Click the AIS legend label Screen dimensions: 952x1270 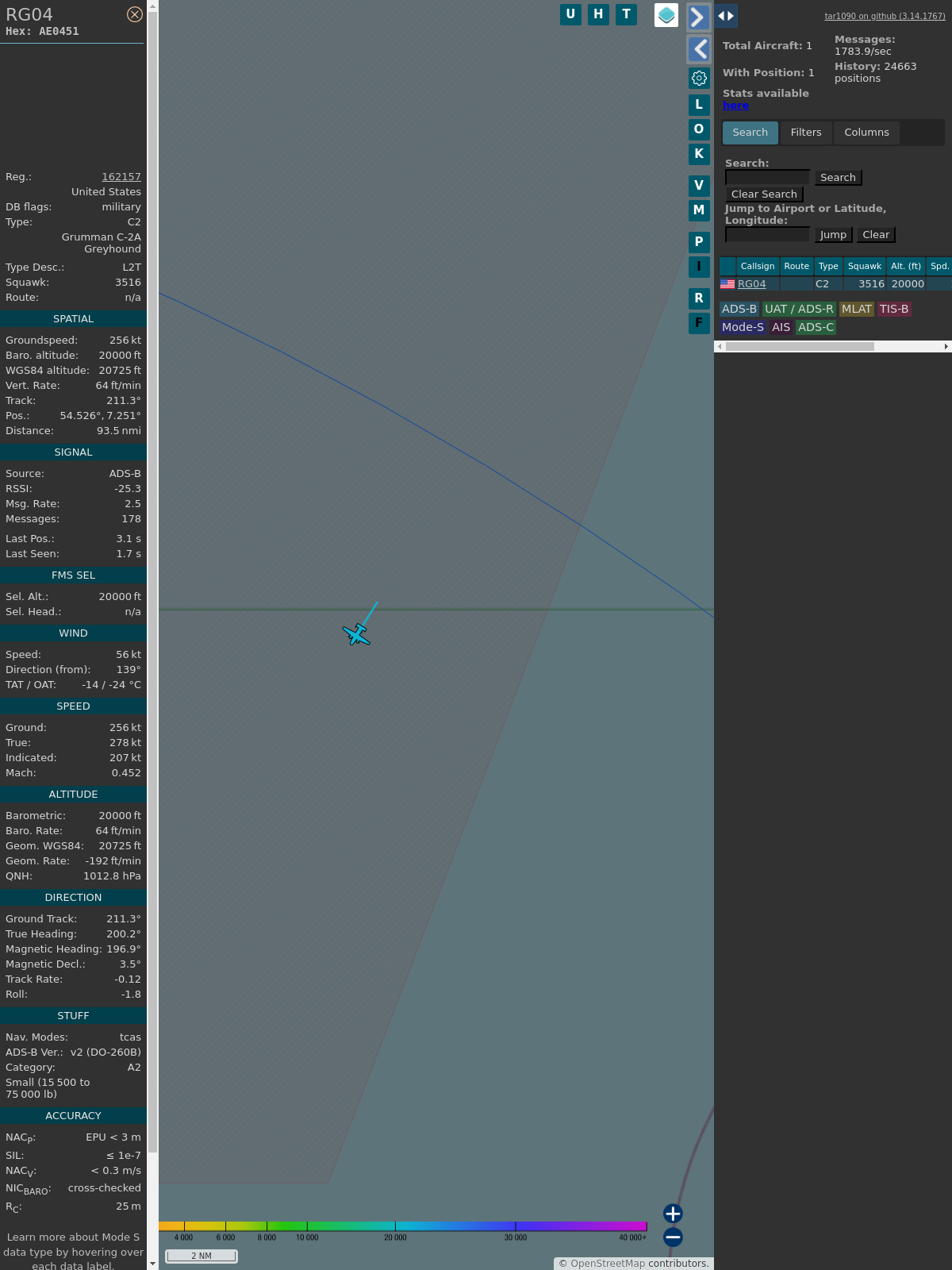point(781,328)
